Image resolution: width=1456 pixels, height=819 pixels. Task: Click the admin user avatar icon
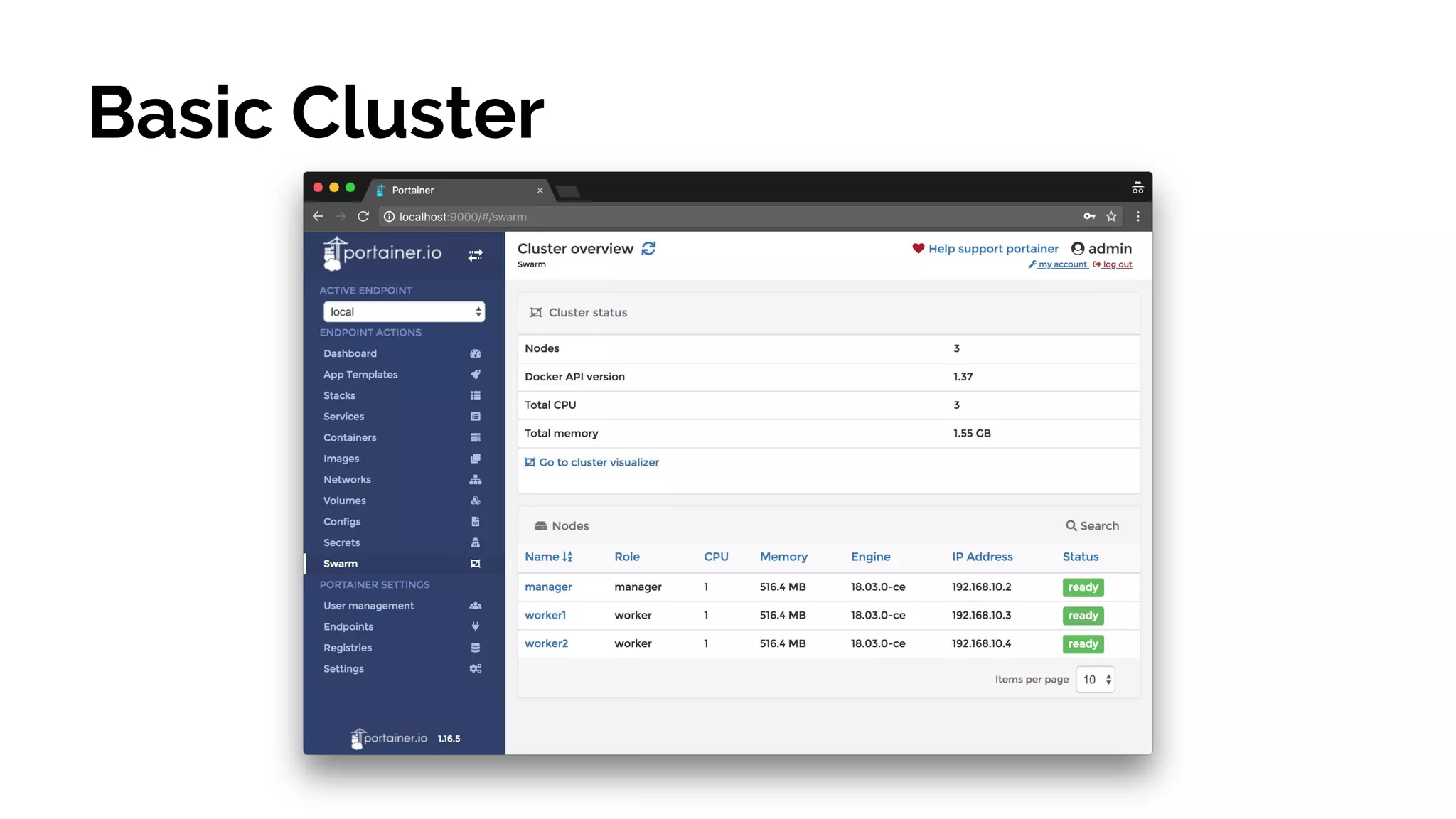(x=1078, y=249)
